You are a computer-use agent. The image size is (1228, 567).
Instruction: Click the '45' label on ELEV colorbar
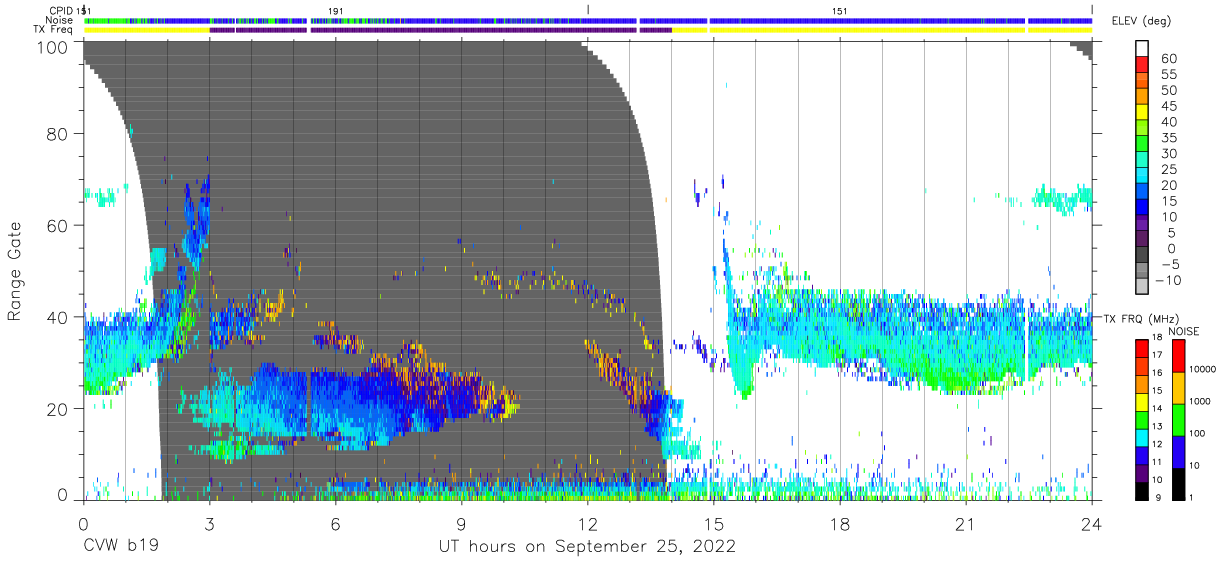coord(1168,107)
